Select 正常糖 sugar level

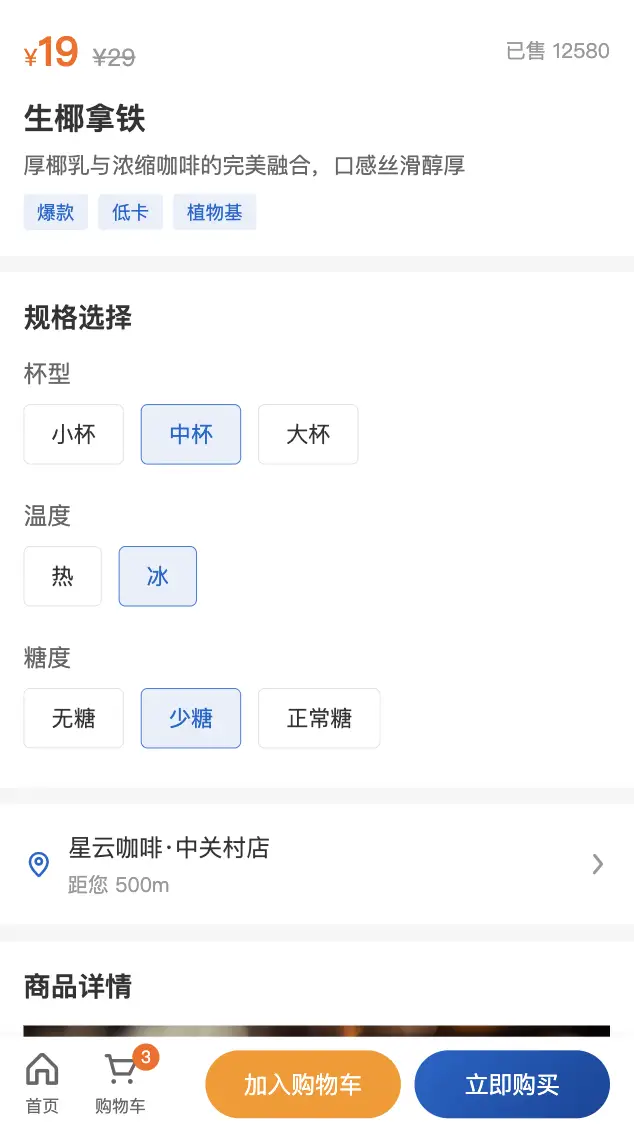(x=319, y=718)
